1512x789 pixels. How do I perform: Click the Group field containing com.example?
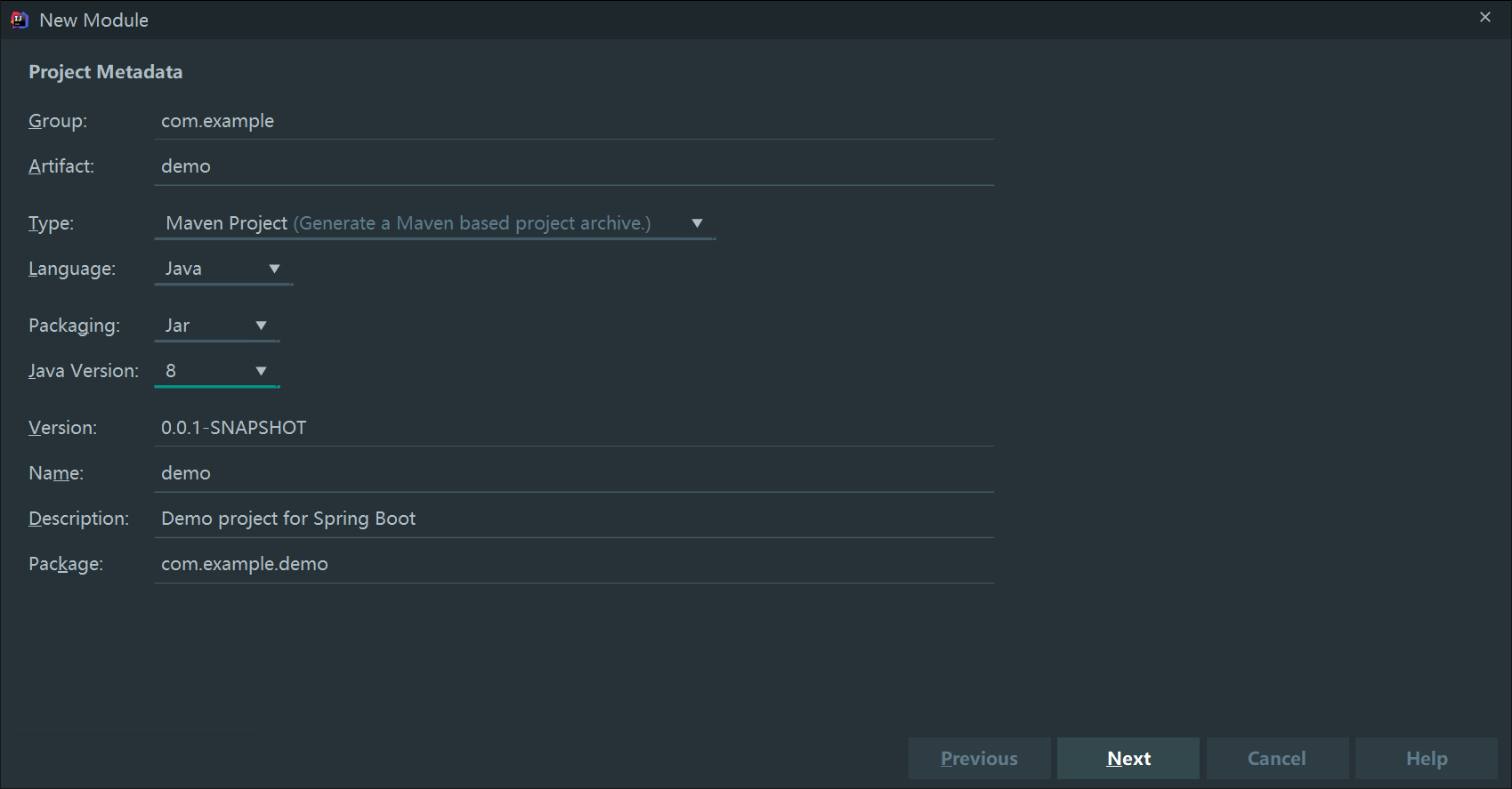click(x=573, y=121)
